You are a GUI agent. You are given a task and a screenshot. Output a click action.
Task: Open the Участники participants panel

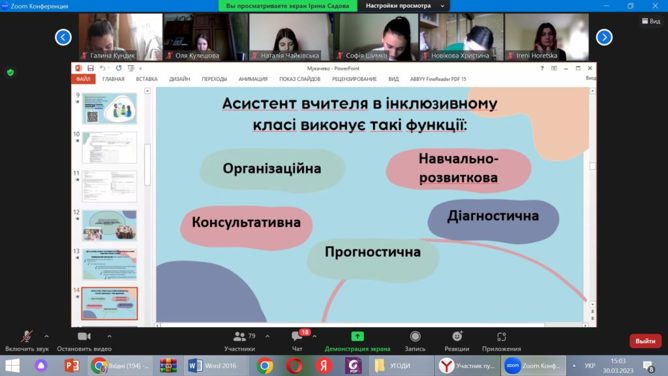click(240, 341)
